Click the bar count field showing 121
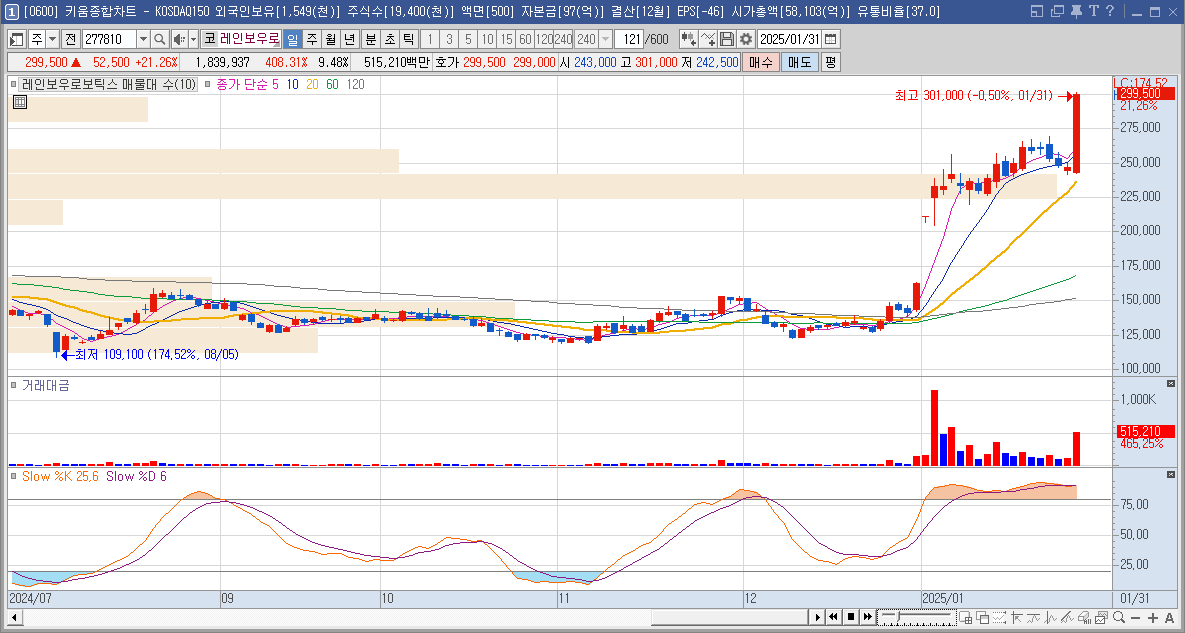 coord(629,39)
